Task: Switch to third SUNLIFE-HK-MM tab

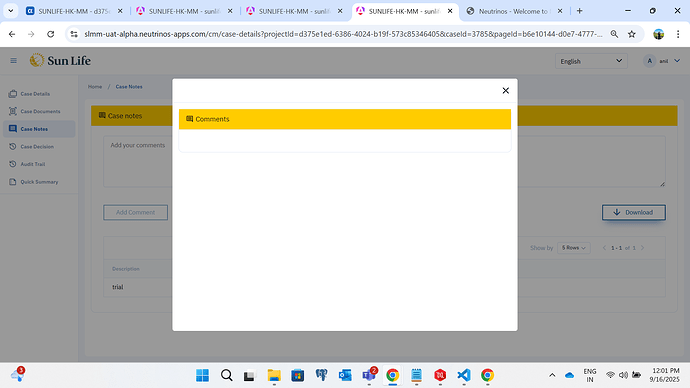Action: click(294, 11)
